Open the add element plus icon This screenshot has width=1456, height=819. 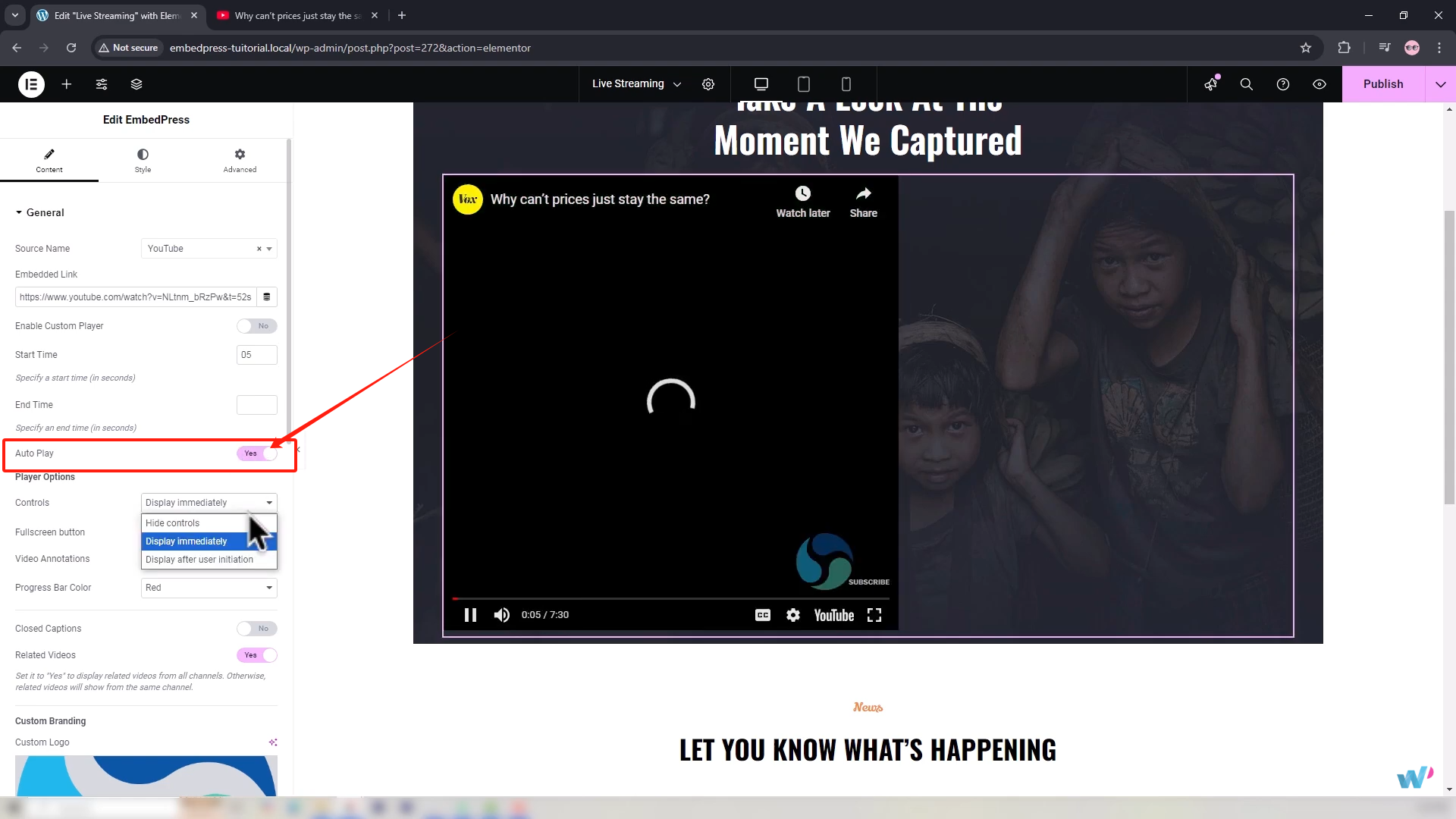pyautogui.click(x=67, y=84)
